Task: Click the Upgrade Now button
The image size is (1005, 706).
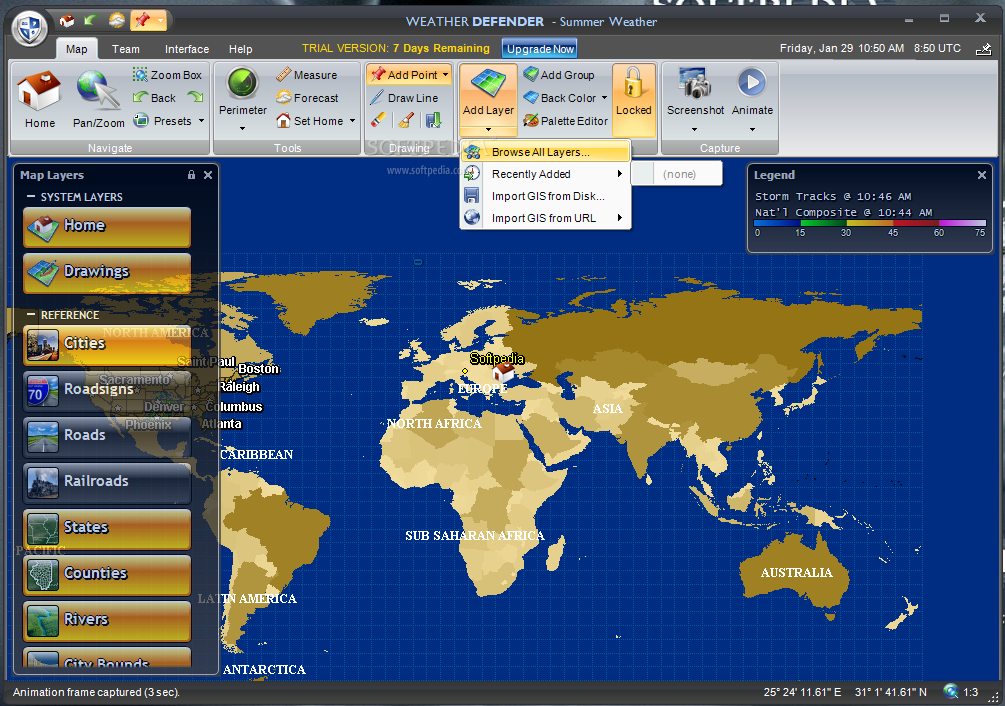Action: tap(540, 49)
